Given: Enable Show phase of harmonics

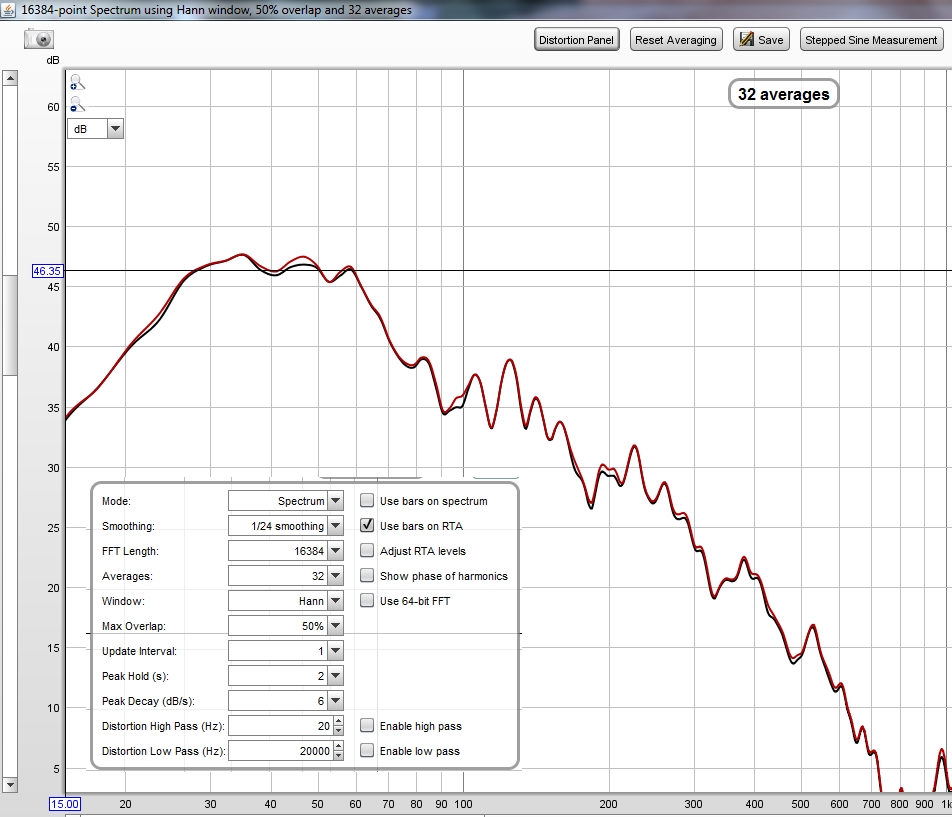Looking at the screenshot, I should click(x=367, y=575).
